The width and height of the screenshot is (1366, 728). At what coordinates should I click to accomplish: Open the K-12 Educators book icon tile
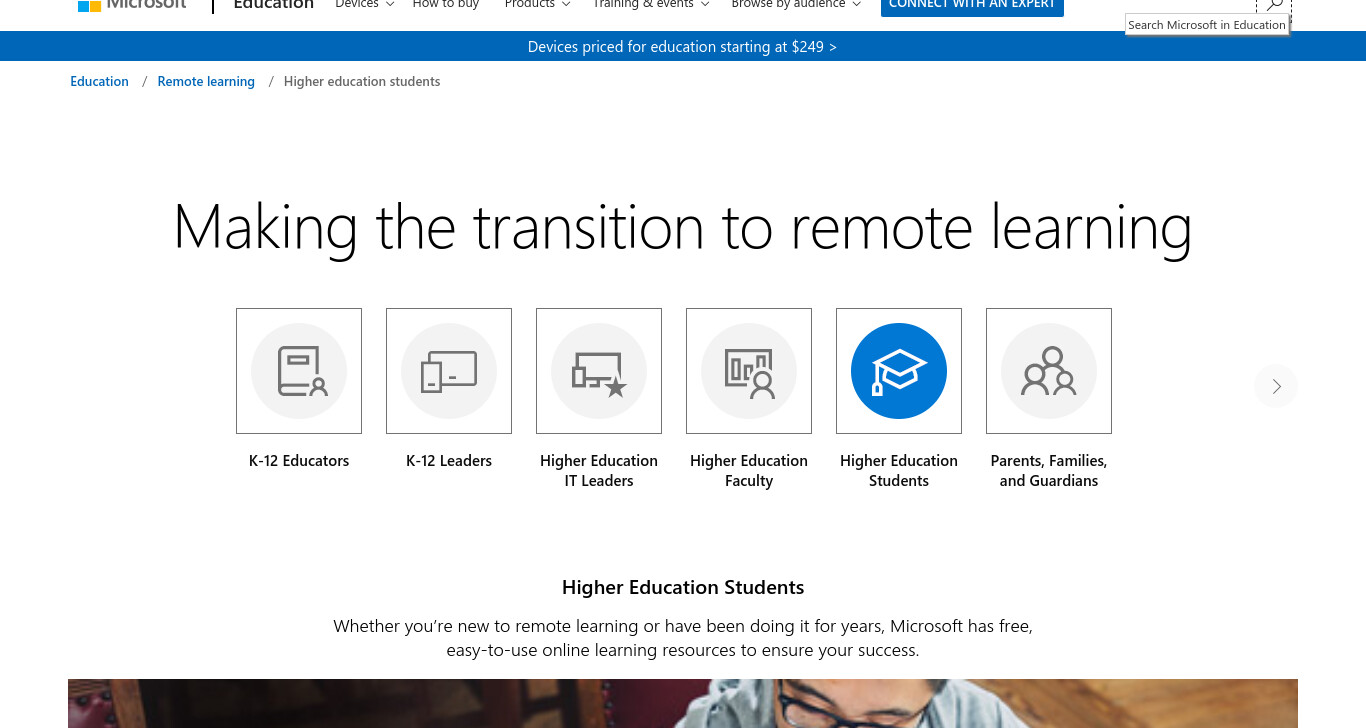pyautogui.click(x=299, y=371)
